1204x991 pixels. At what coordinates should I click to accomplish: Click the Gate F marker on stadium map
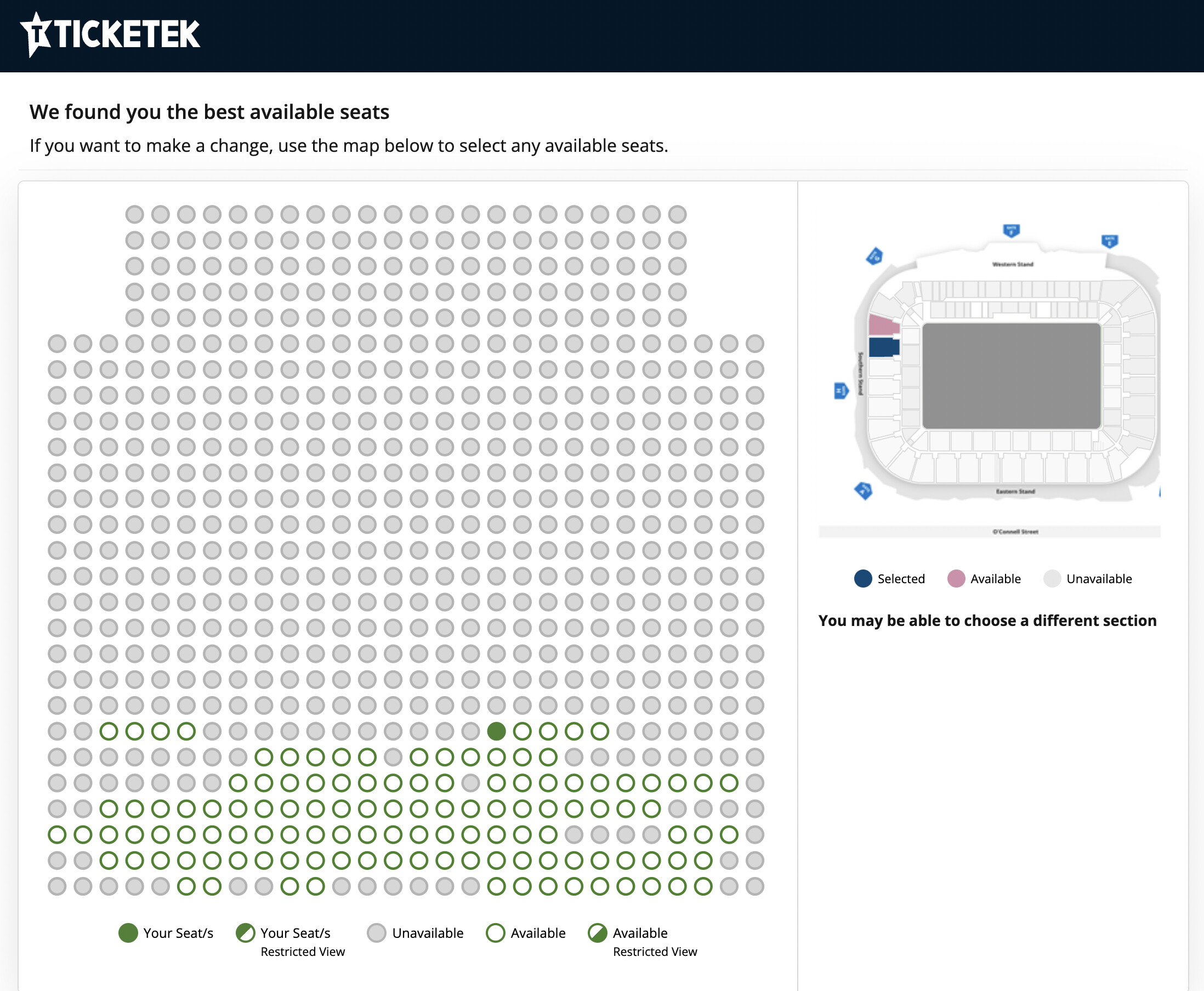pos(1012,231)
